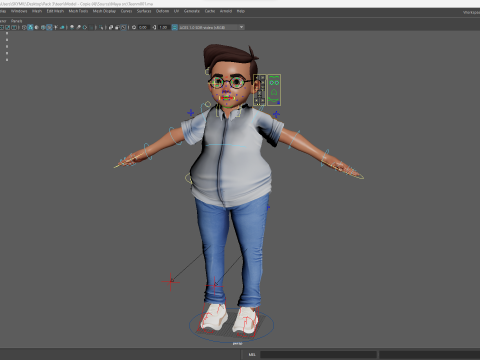Screen dimensions: 480x360
Task: Select the cyan chest curve control
Action: [226, 145]
